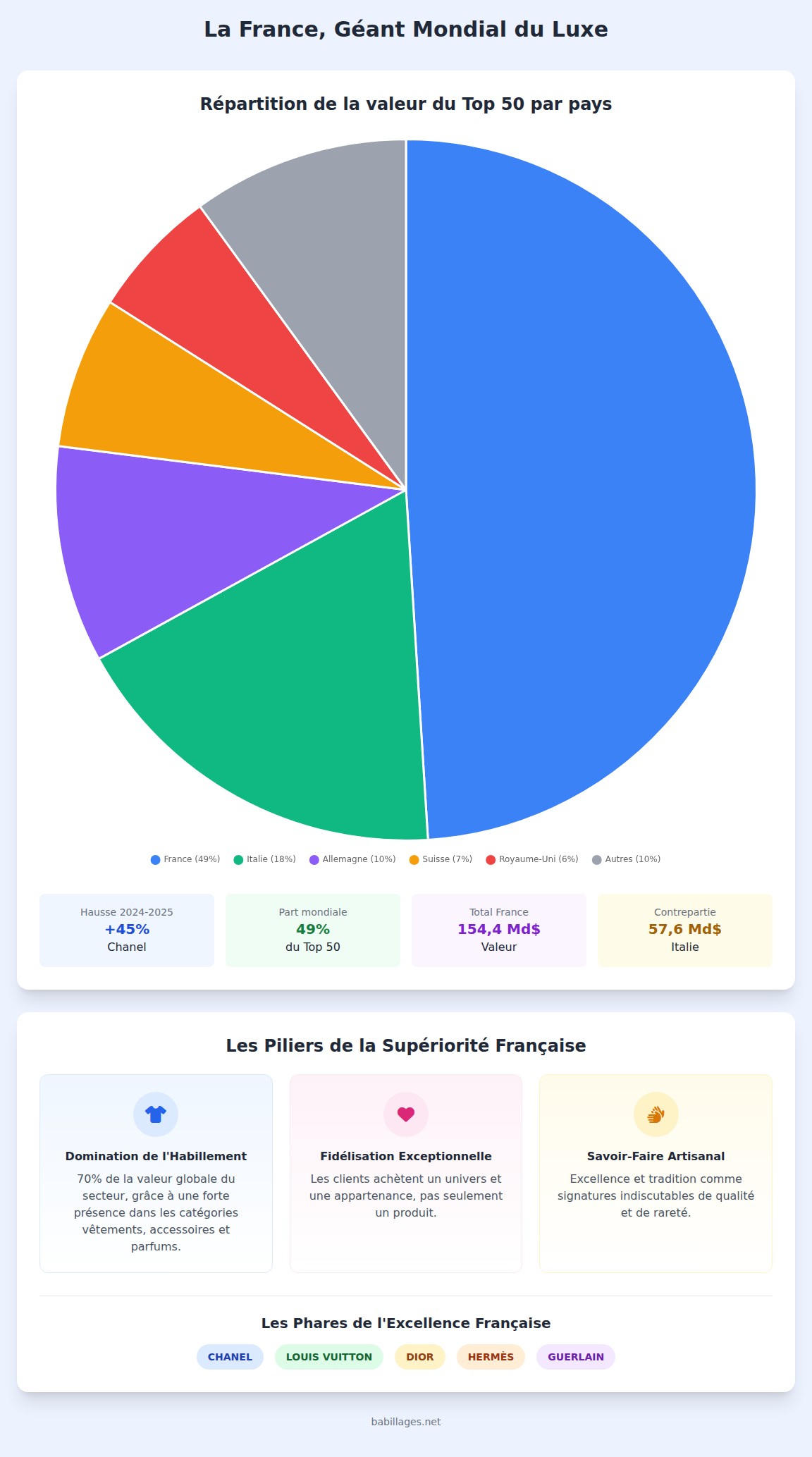Click the orange Suisse legend dot
Viewport: 812px width, 1457px height.
coord(414,860)
